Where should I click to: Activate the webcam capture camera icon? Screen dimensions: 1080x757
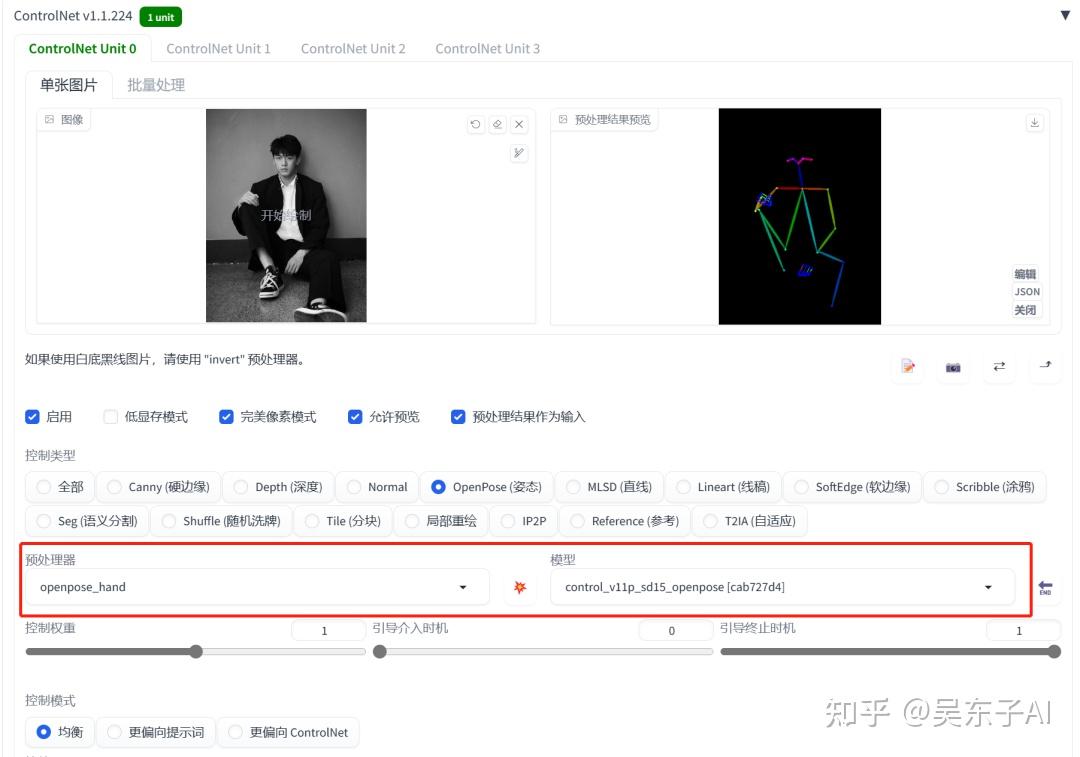[x=953, y=368]
